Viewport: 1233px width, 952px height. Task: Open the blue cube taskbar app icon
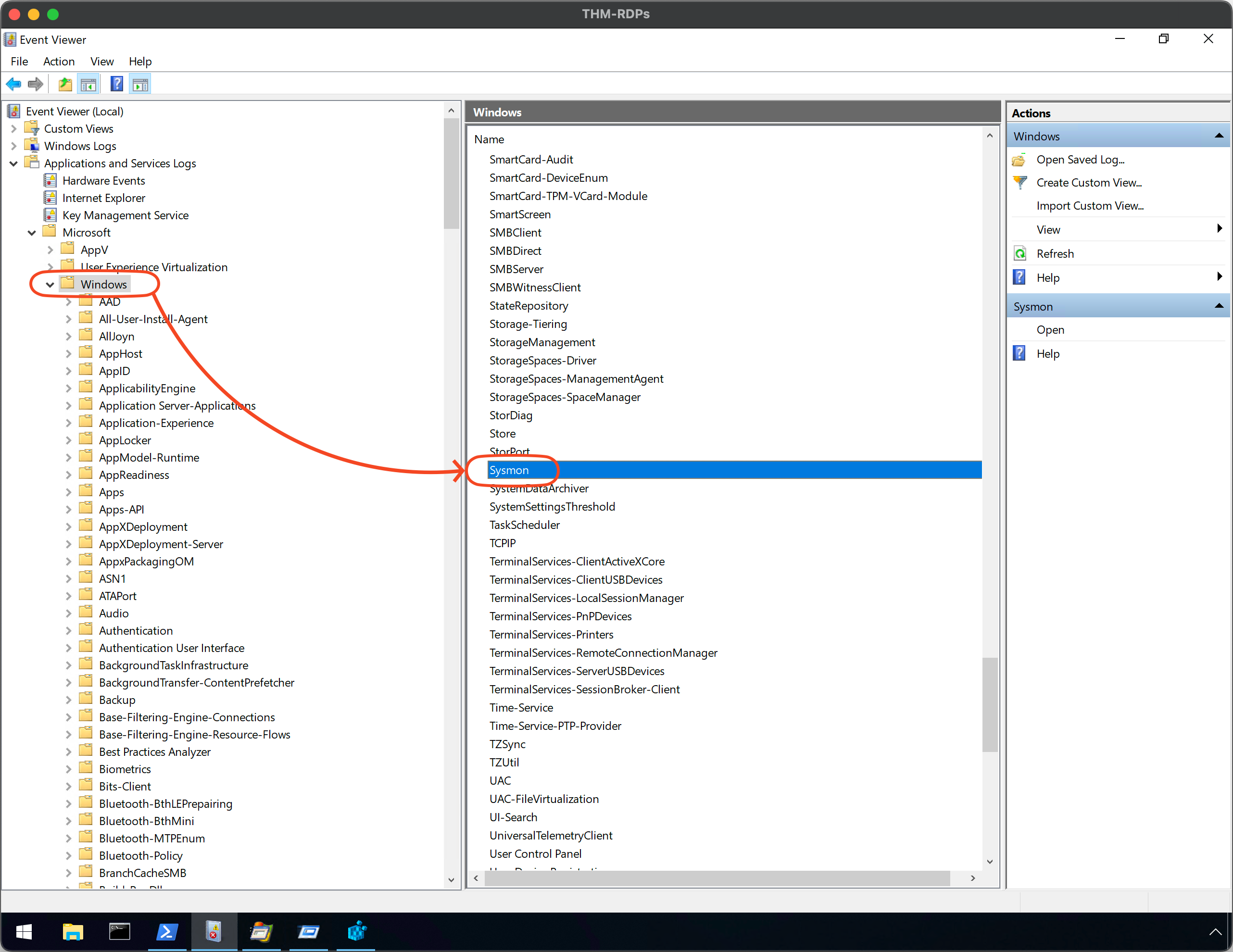coord(356,932)
